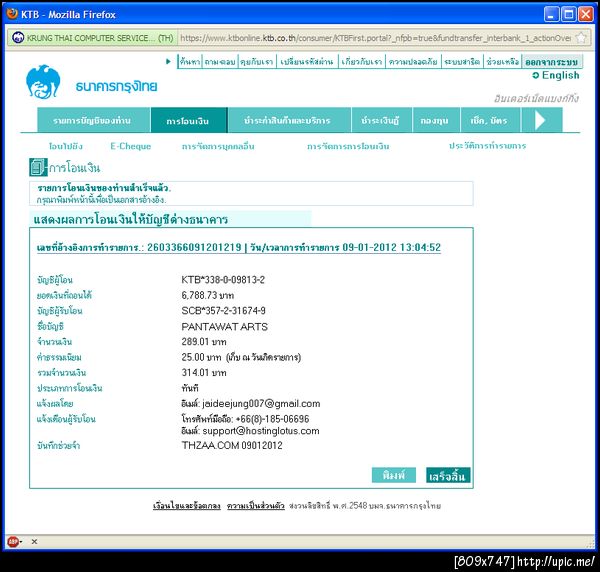The image size is (600, 572).
Task: Open การจัดการการโอนเงิน submenu
Action: (x=348, y=146)
